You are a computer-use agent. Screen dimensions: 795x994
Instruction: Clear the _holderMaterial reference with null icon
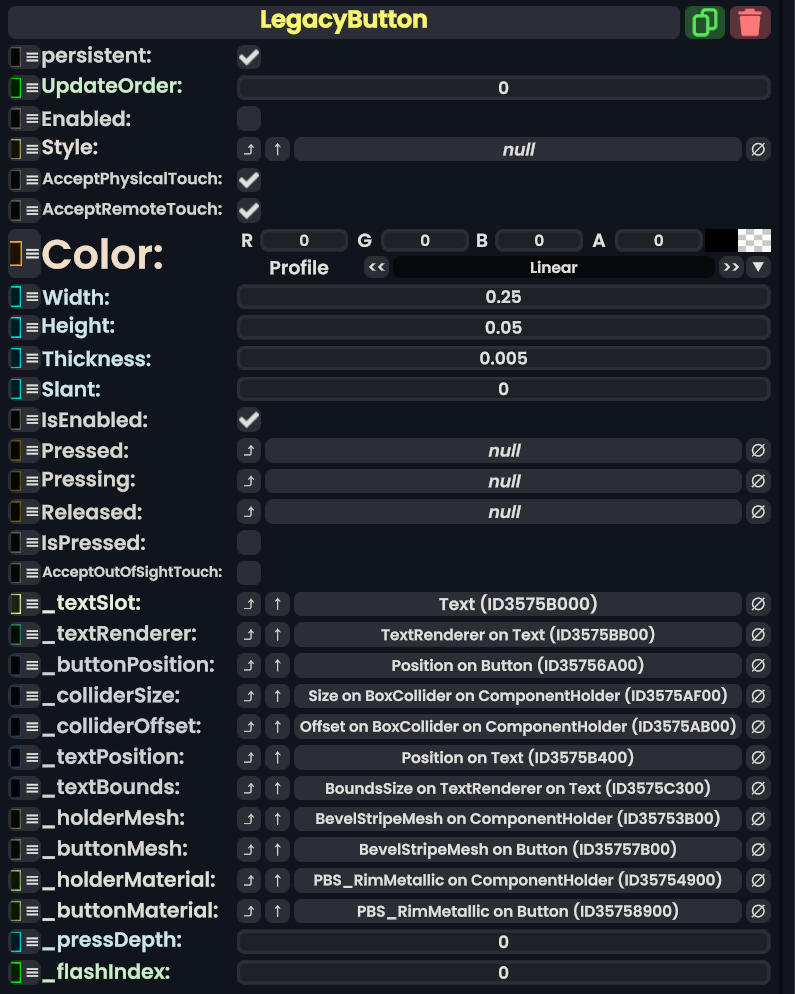click(x=758, y=881)
